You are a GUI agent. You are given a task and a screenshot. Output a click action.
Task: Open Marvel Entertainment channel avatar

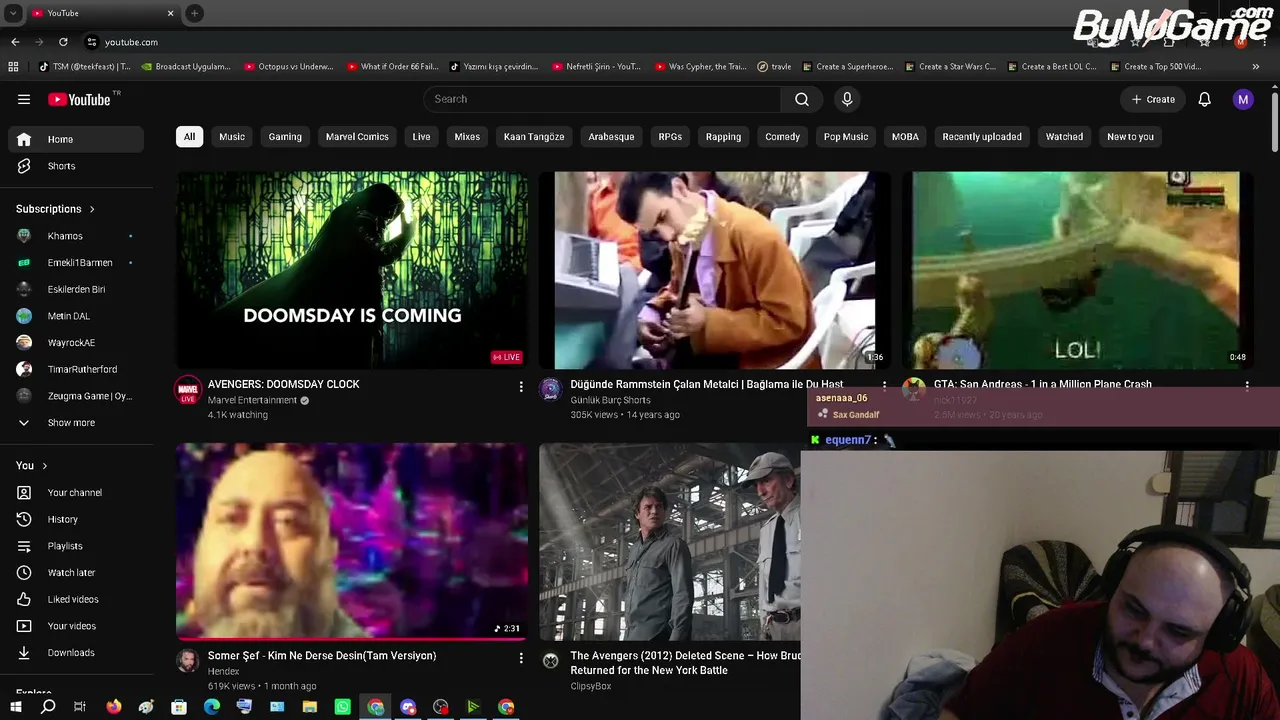click(187, 390)
